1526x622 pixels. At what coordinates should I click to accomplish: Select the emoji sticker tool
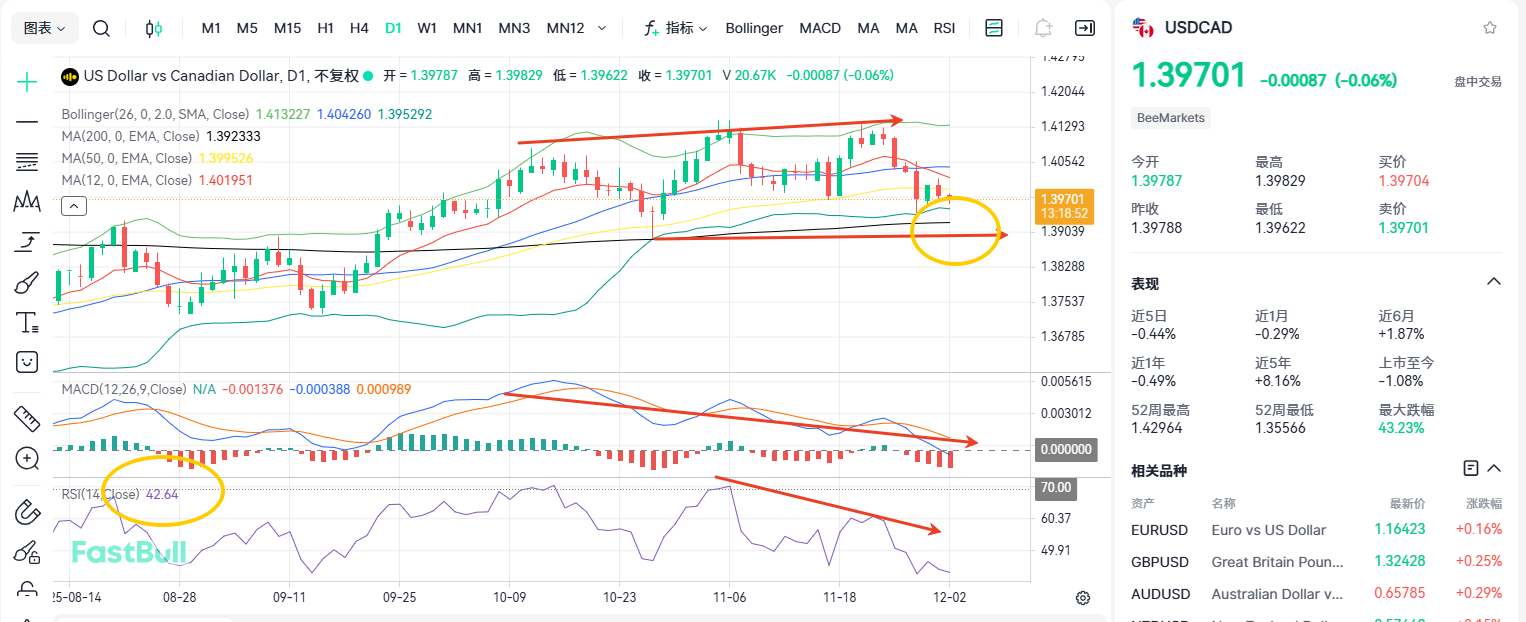coord(27,362)
